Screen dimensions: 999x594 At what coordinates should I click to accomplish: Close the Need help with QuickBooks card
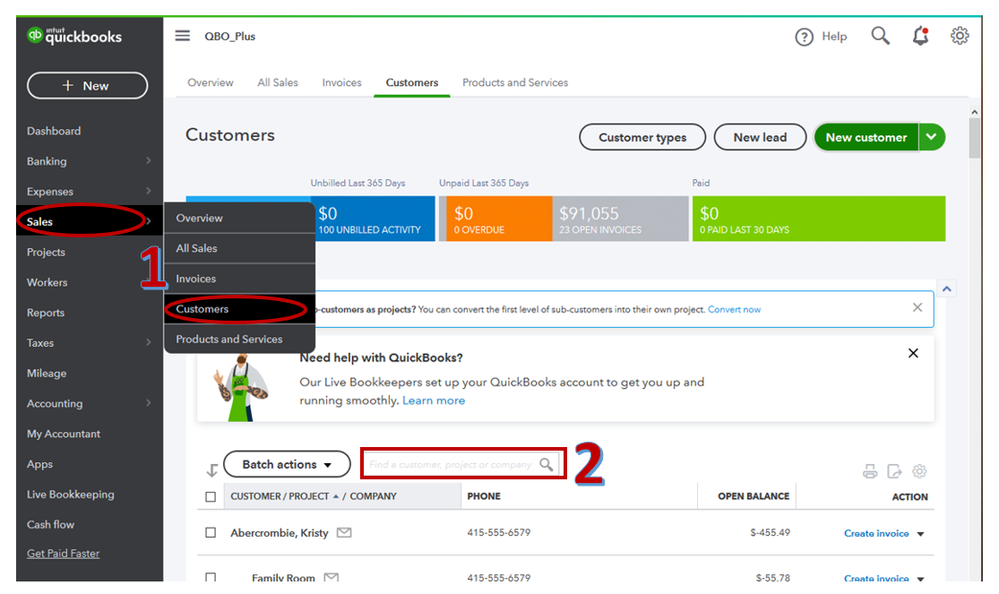point(913,353)
